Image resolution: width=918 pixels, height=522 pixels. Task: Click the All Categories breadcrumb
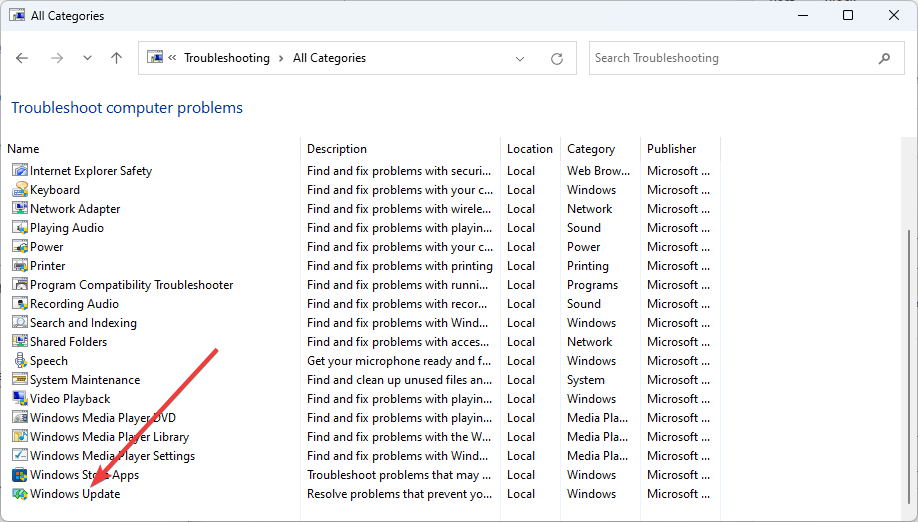pos(329,58)
